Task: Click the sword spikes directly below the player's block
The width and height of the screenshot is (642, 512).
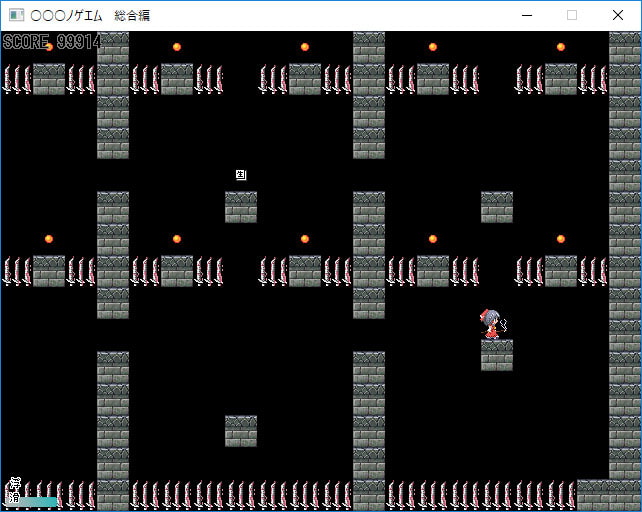Action: (497, 494)
